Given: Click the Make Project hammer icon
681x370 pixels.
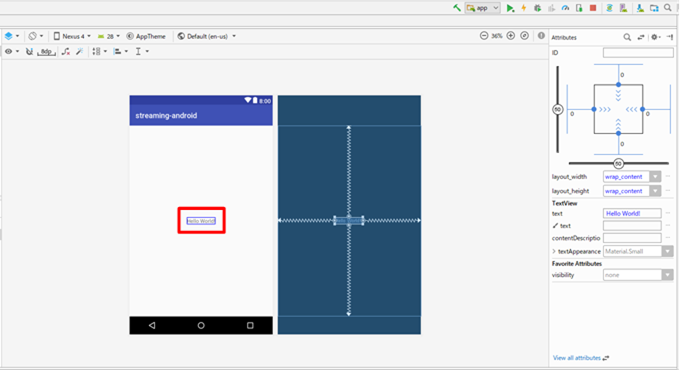Looking at the screenshot, I should (x=456, y=8).
